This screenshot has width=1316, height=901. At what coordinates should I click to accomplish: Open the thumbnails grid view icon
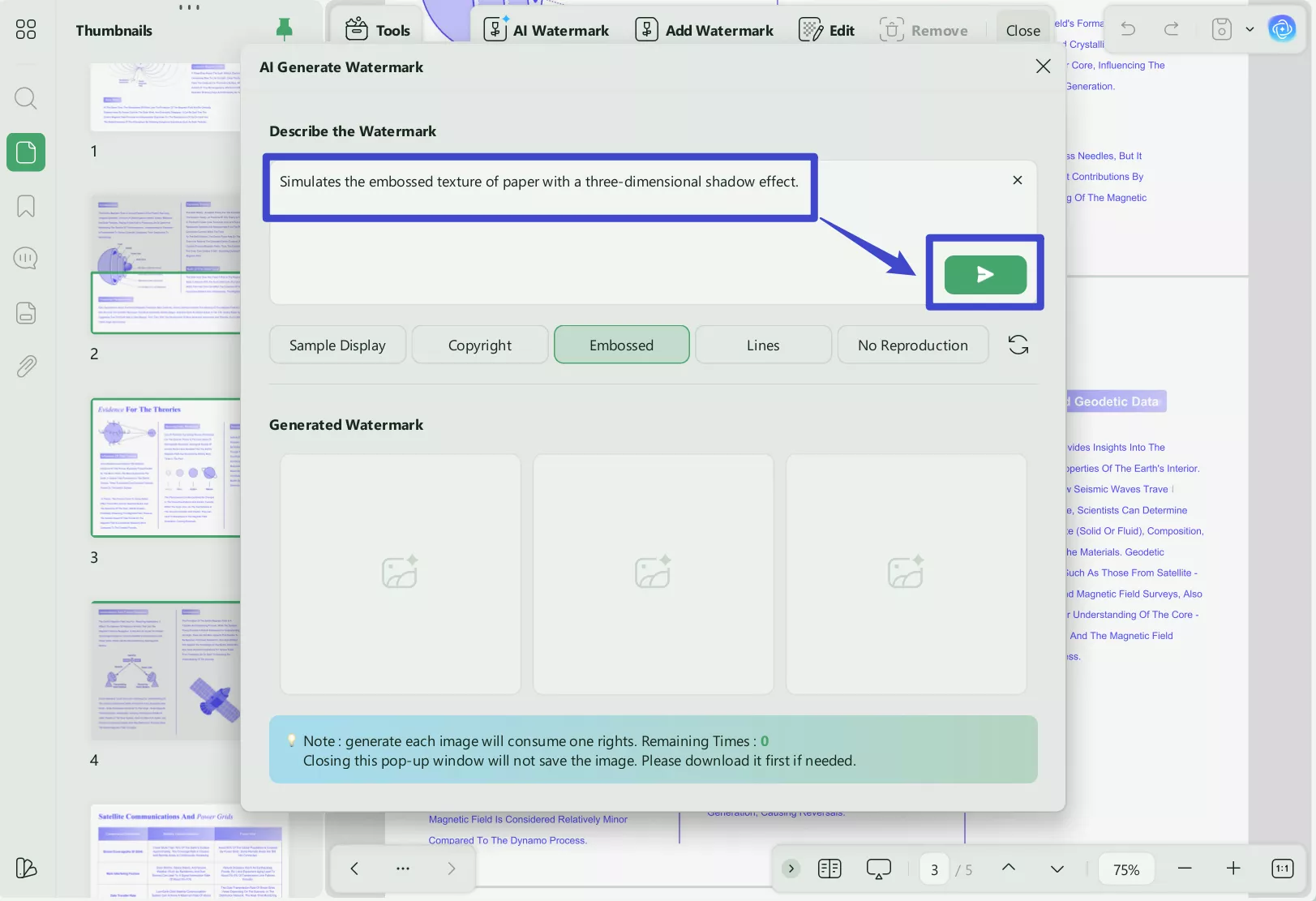pyautogui.click(x=26, y=30)
